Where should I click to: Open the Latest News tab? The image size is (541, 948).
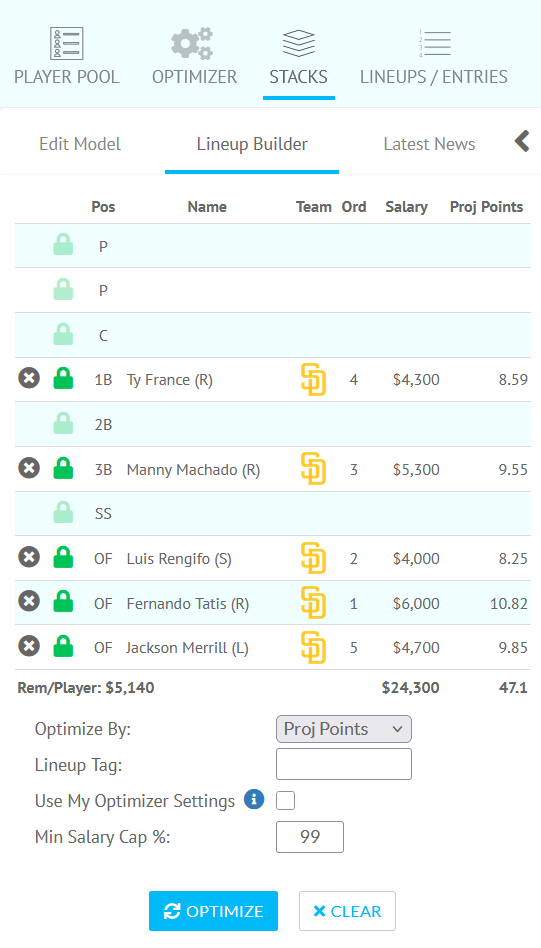[429, 144]
